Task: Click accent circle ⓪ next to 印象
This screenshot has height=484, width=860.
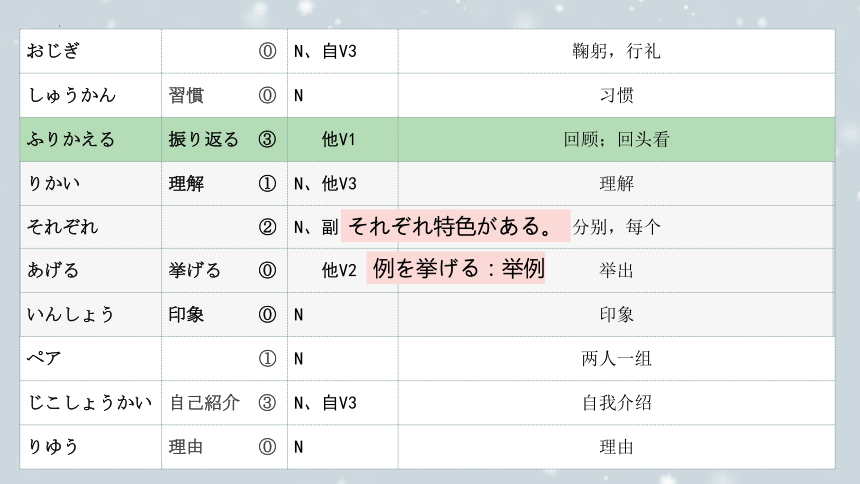Action: click(267, 314)
